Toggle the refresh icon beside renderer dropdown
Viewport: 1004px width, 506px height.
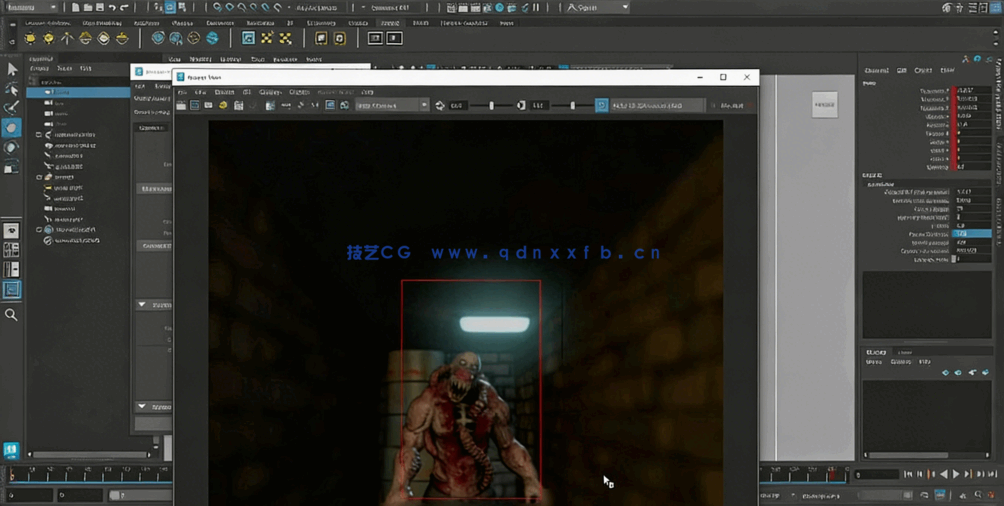click(x=440, y=105)
